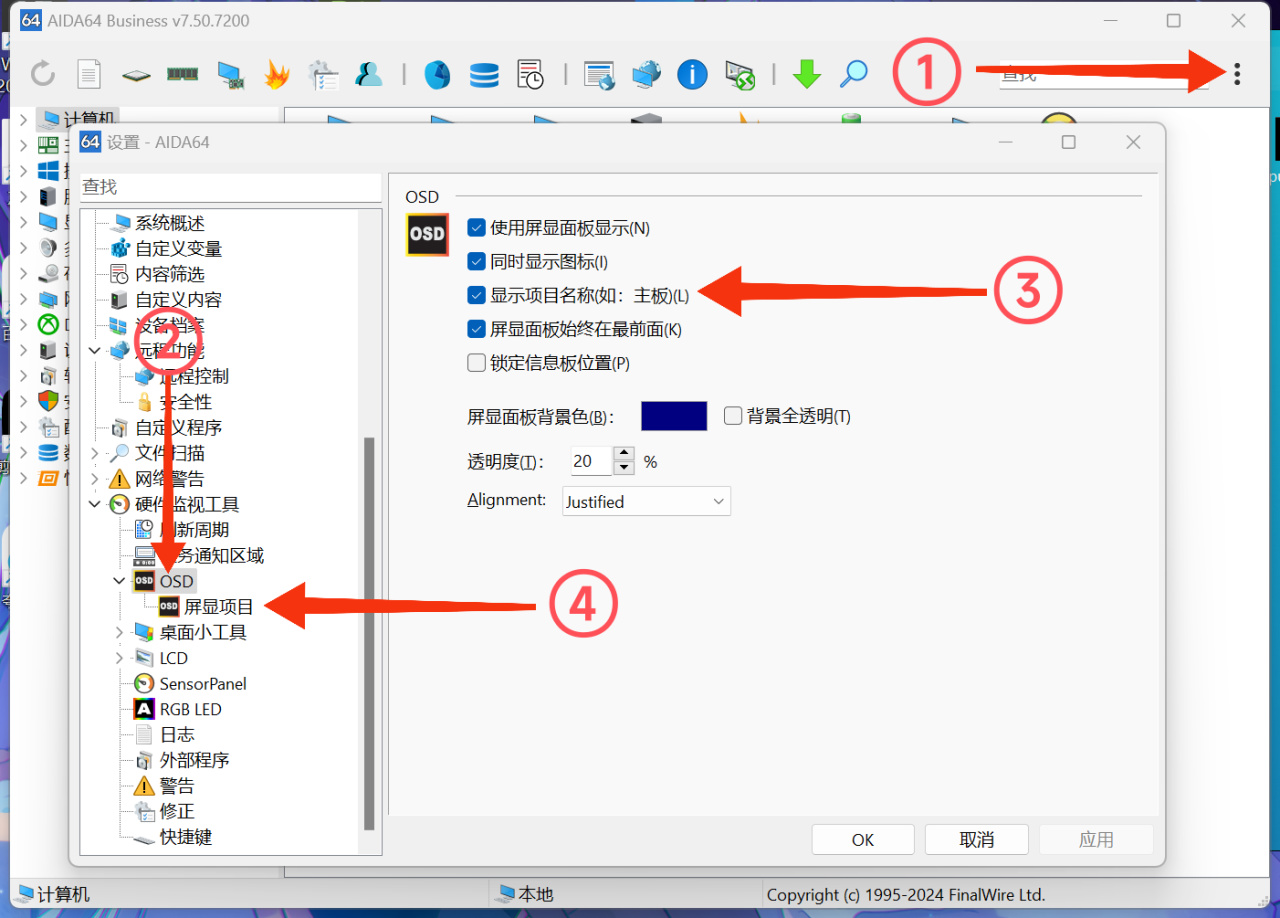Click the remote monitor green badge toolbar icon
Screen dimensions: 1280x918
[x=739, y=74]
